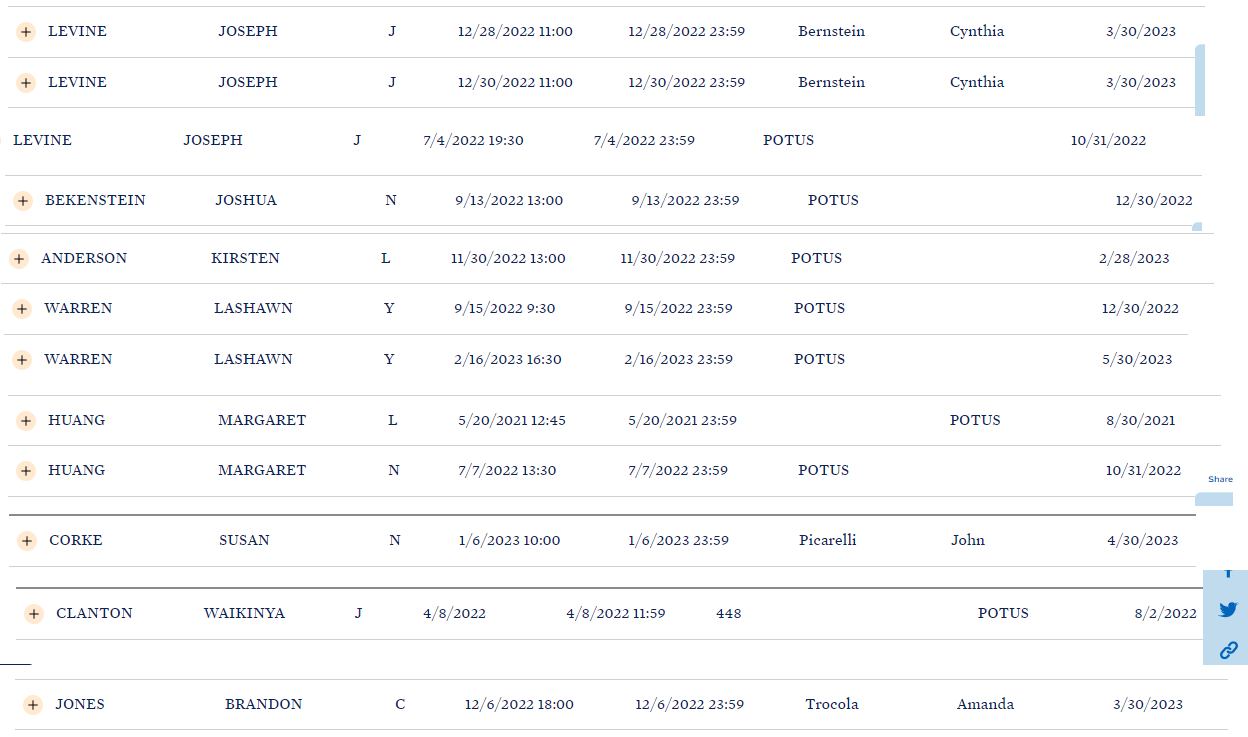Click the plus icon next to JONES
This screenshot has width=1248, height=737.
[33, 705]
